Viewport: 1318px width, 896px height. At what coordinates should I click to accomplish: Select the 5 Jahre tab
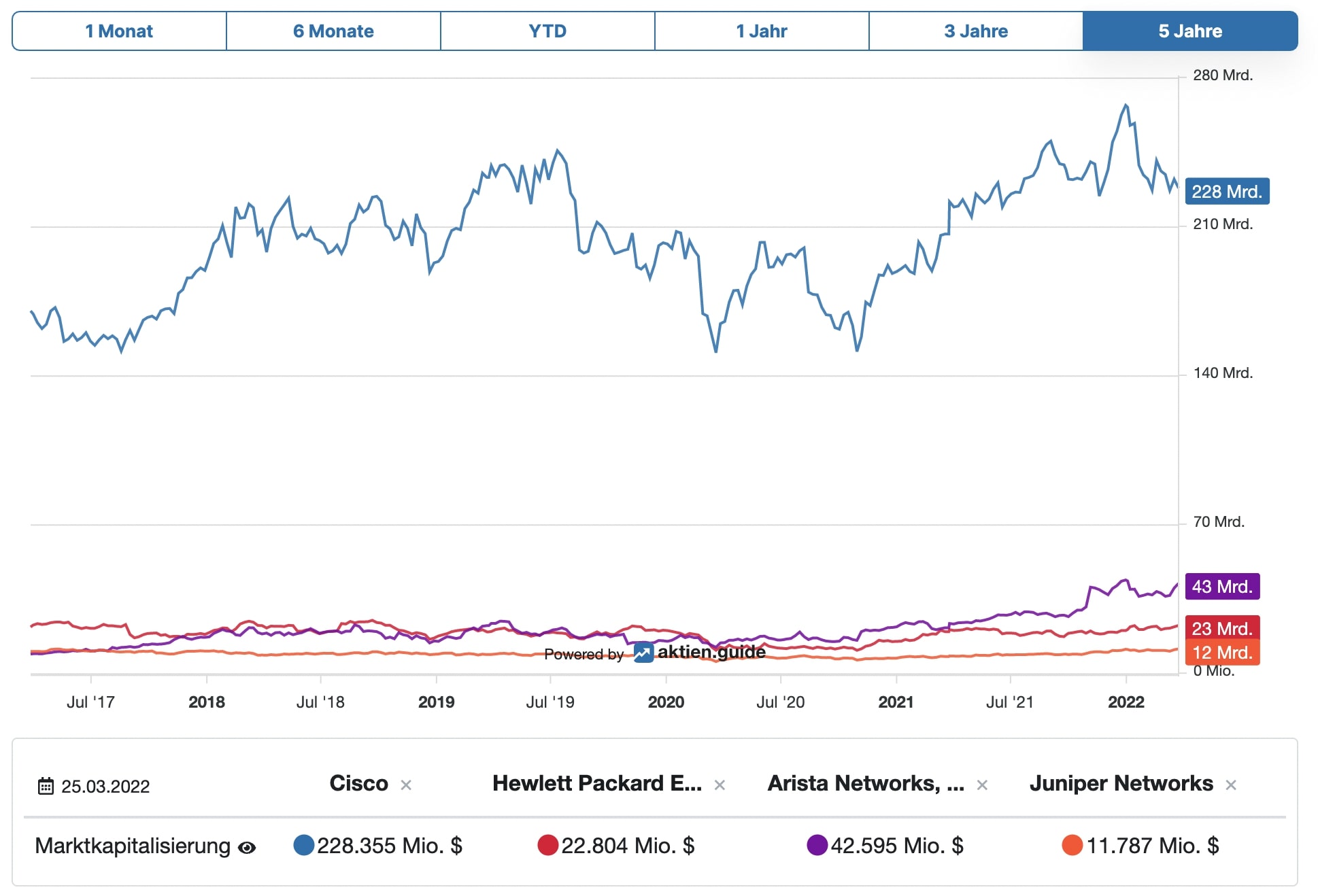click(1190, 31)
